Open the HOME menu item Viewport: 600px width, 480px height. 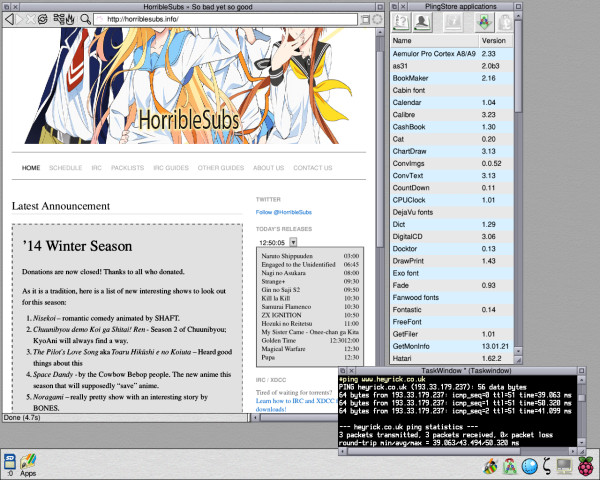[x=31, y=168]
